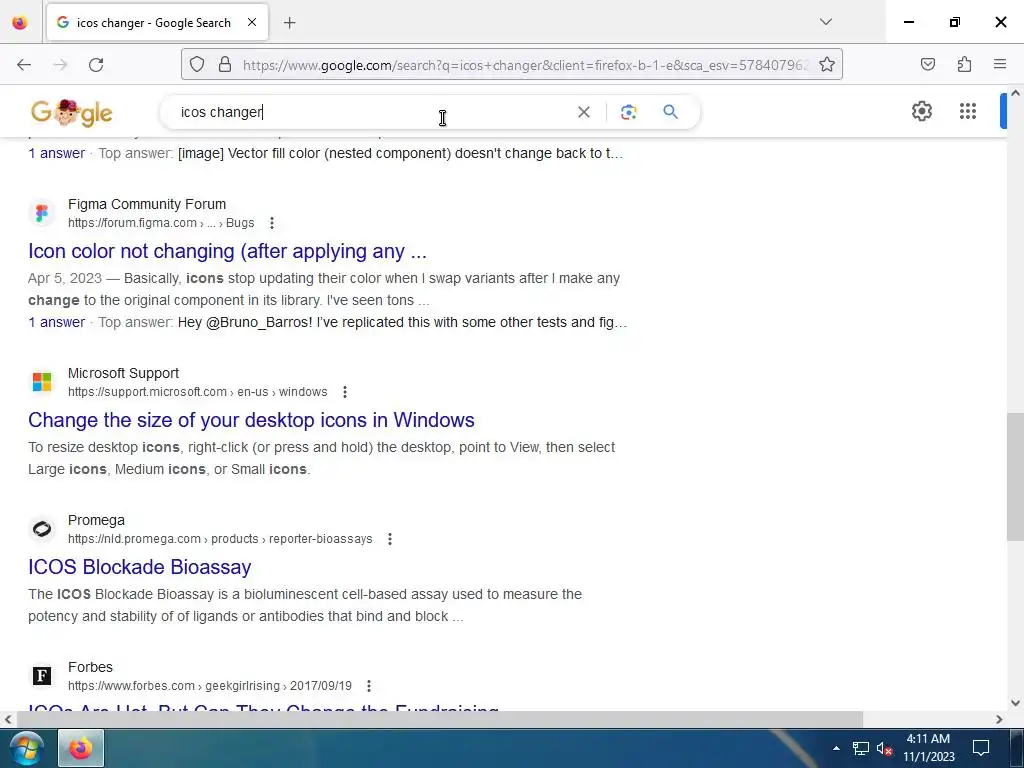Click 'https://nld.promega.com' breadcrumb text

[135, 539]
